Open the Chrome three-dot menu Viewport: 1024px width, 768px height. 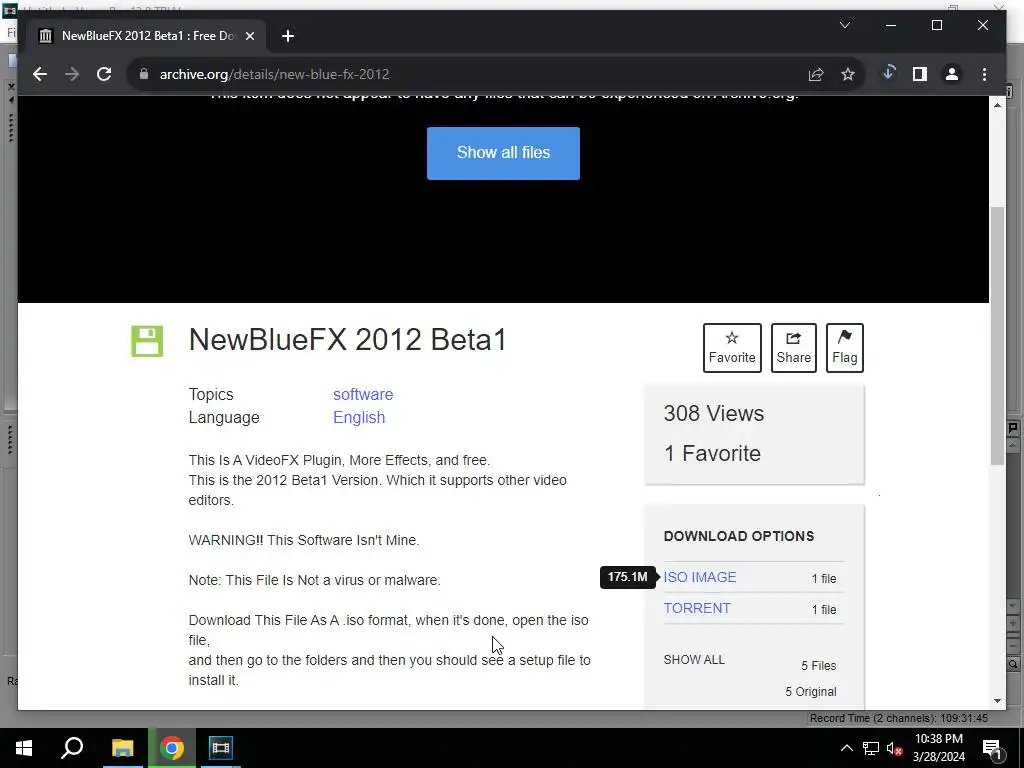[984, 74]
